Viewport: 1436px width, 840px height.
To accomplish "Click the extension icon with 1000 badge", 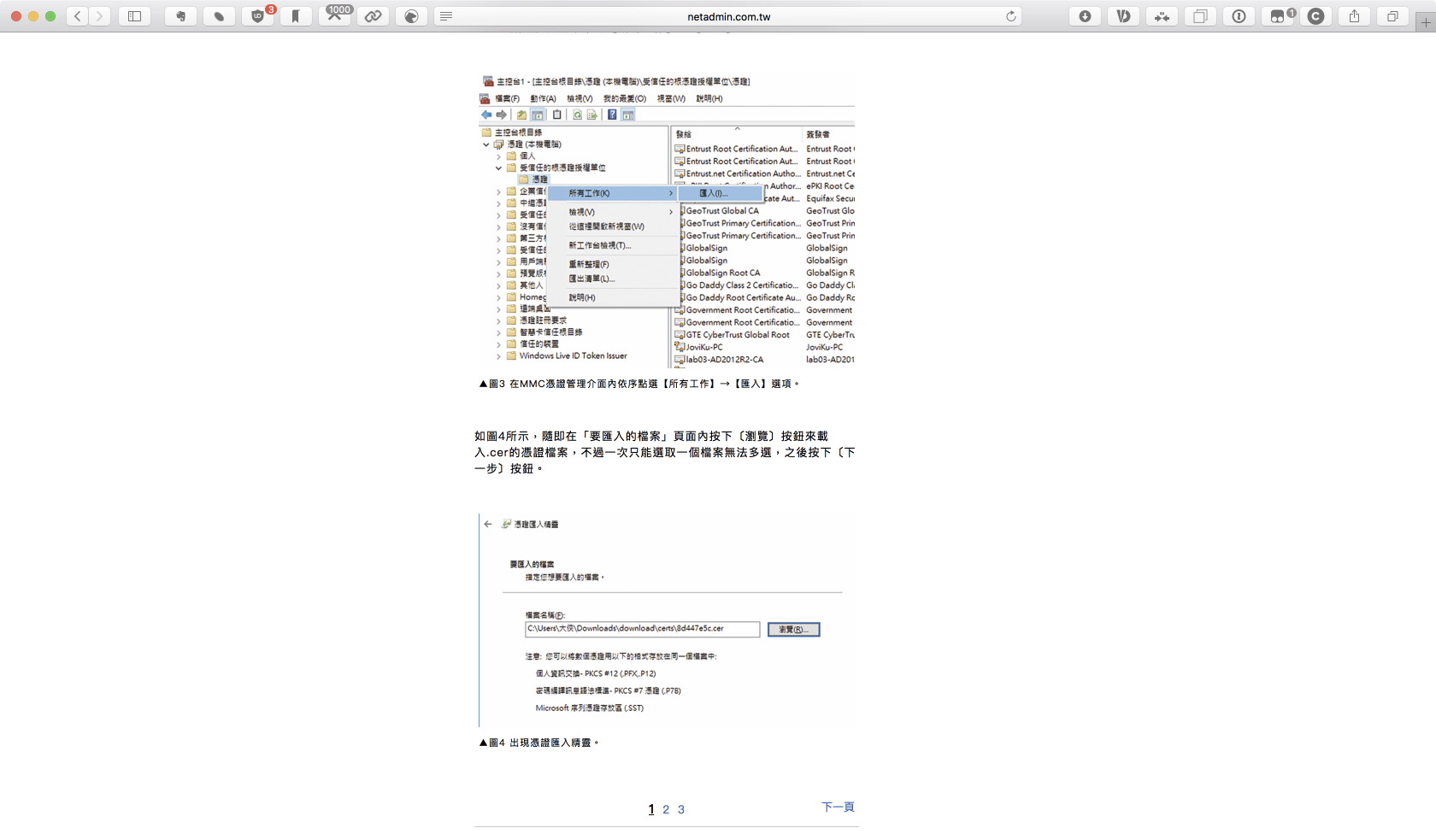I will pos(335,16).
